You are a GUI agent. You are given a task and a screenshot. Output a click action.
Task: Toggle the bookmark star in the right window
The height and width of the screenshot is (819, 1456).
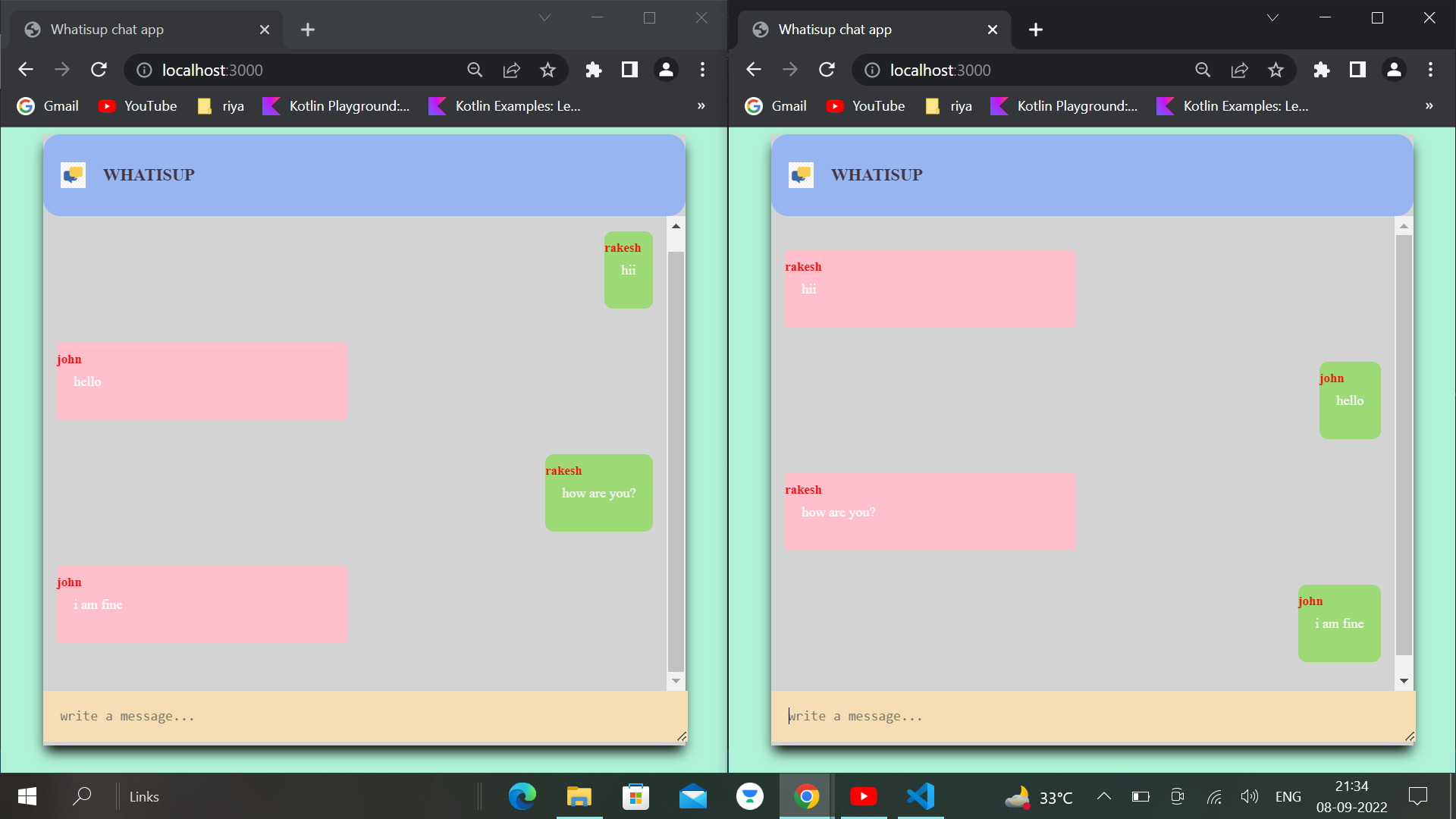(1276, 69)
